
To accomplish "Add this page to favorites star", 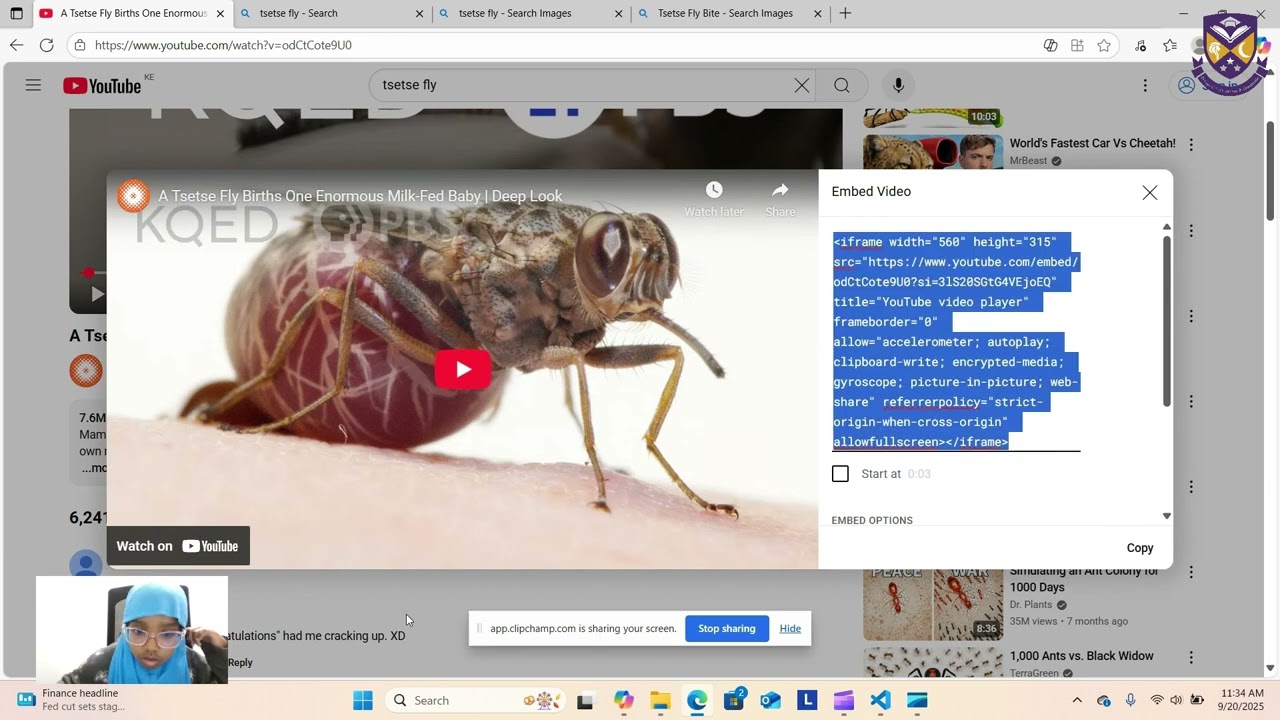I will [1104, 45].
